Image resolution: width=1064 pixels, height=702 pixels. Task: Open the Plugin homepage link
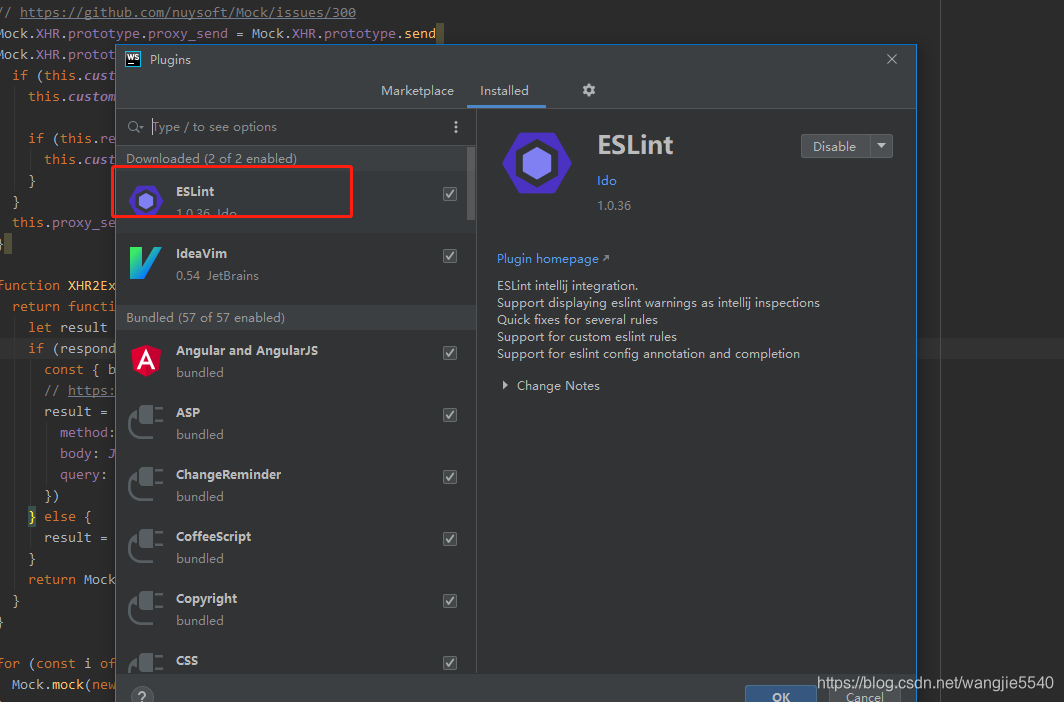[552, 258]
